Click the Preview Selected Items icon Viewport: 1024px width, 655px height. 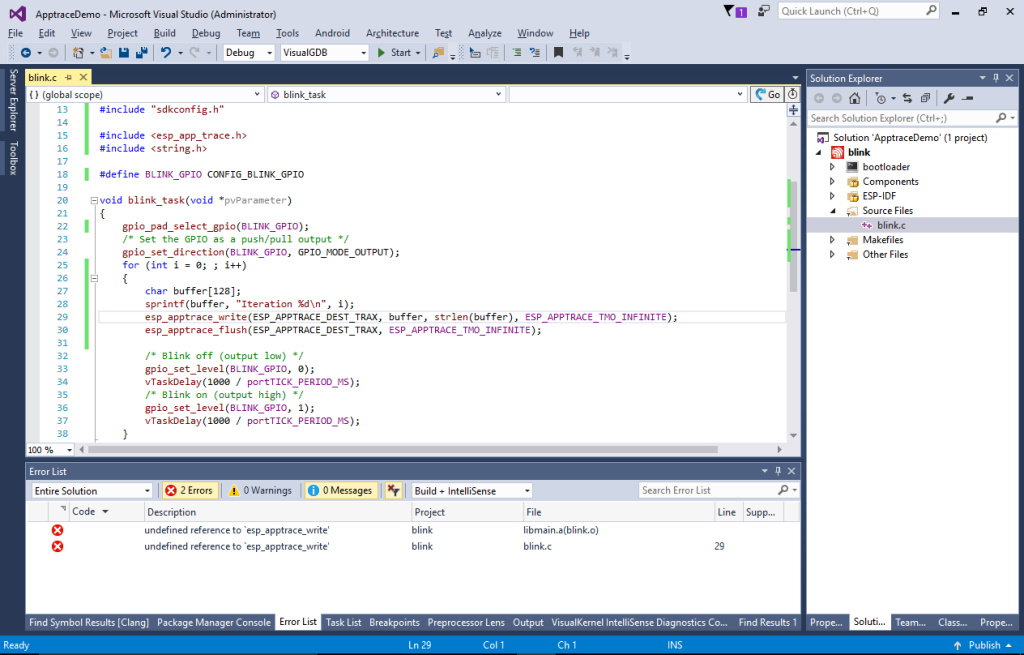click(x=968, y=99)
